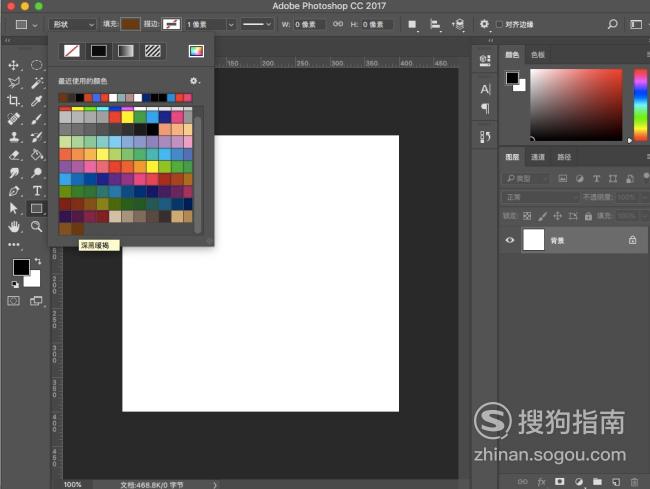Select the Eyedropper tool
Screen dimensions: 650x489
coord(36,101)
